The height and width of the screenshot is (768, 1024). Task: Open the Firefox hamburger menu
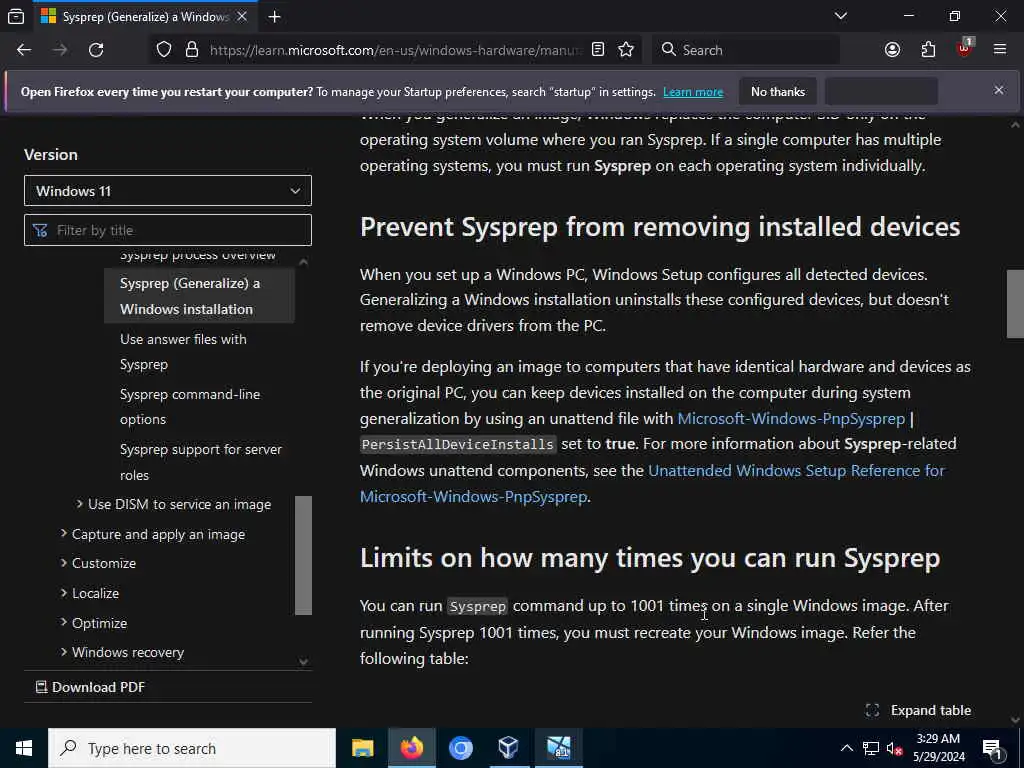pos(1000,50)
